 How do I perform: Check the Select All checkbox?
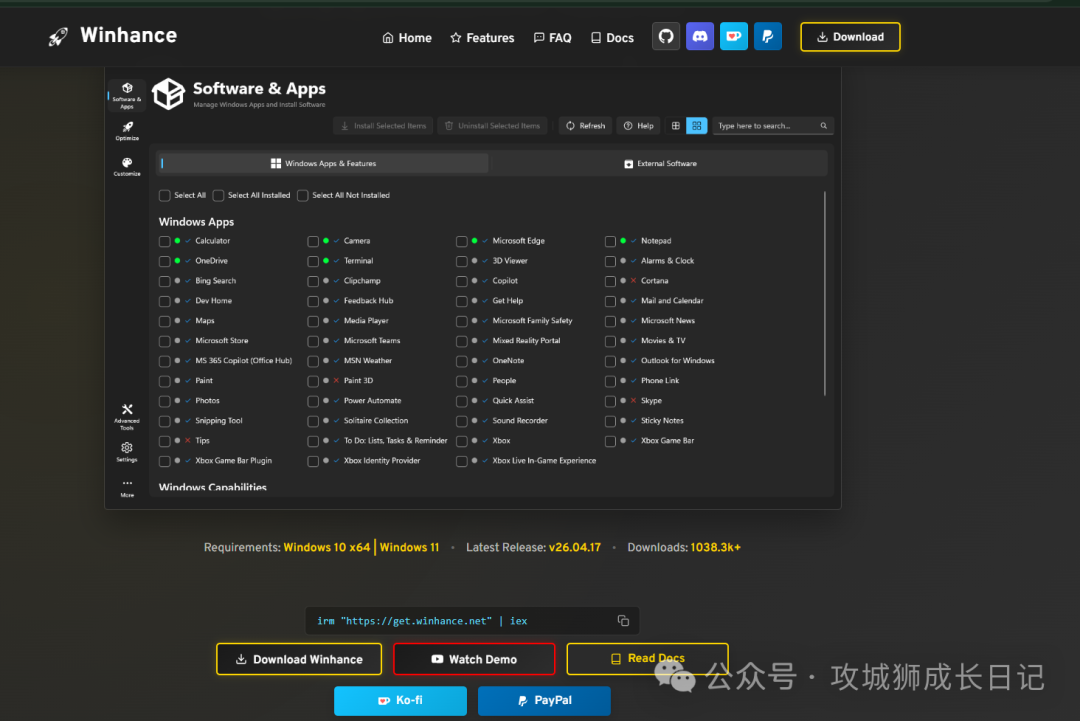point(165,196)
